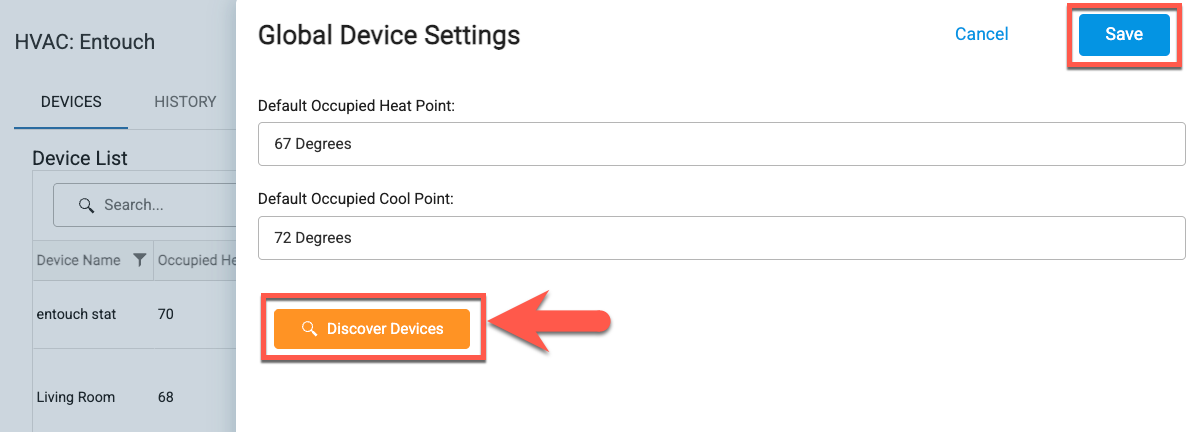This screenshot has width=1189, height=432.
Task: Sort by the Device Name column header
Action: click(78, 260)
